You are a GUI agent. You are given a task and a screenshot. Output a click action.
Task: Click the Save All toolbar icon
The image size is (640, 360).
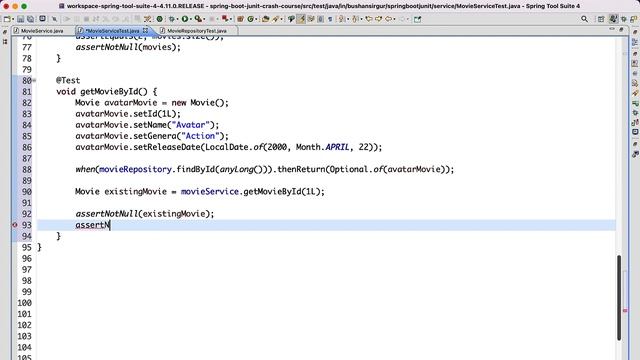point(31,19)
